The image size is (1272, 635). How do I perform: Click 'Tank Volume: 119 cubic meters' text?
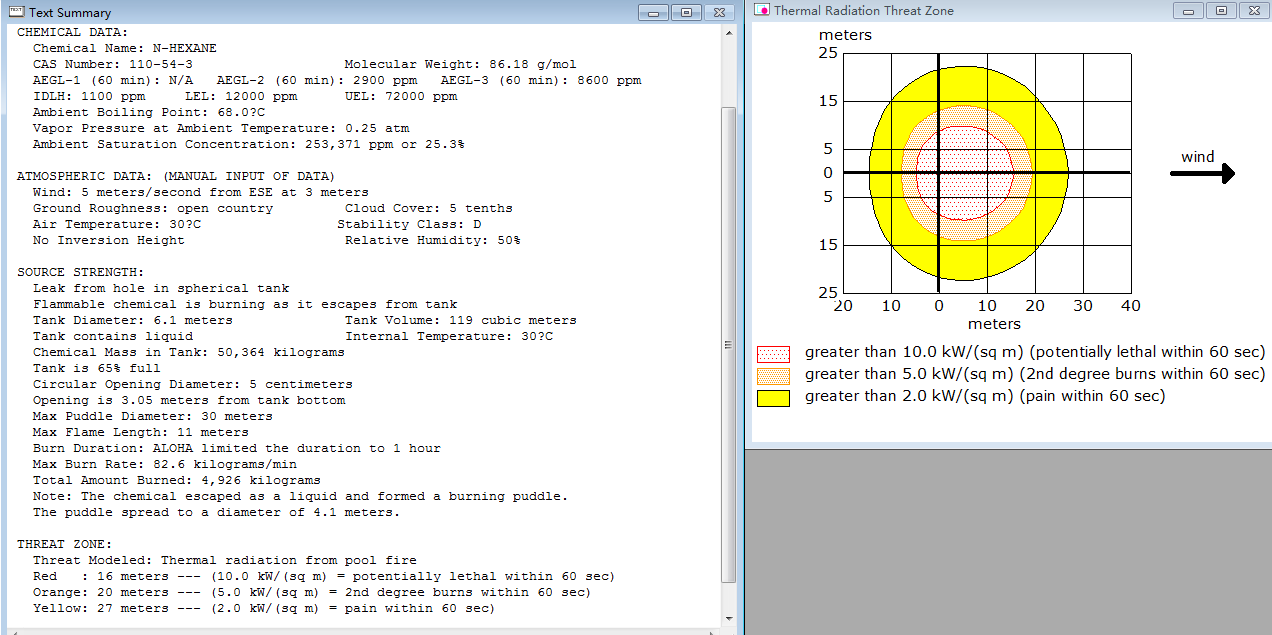coord(461,320)
